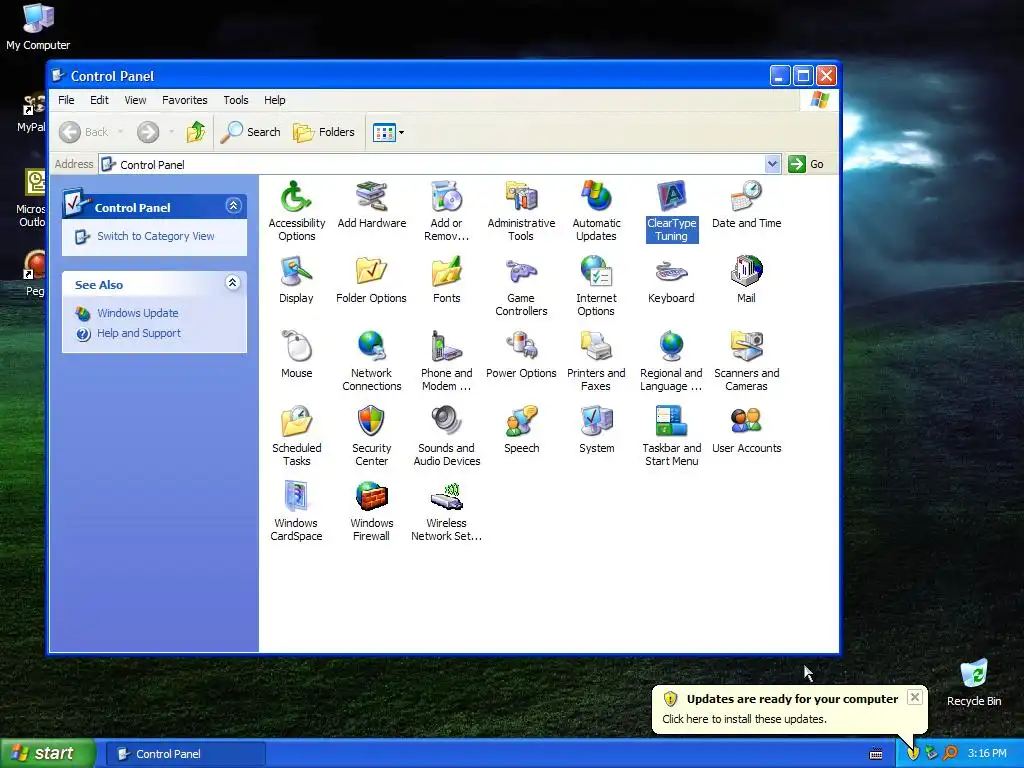Click the Start button
This screenshot has height=768, width=1024.
pos(48,754)
